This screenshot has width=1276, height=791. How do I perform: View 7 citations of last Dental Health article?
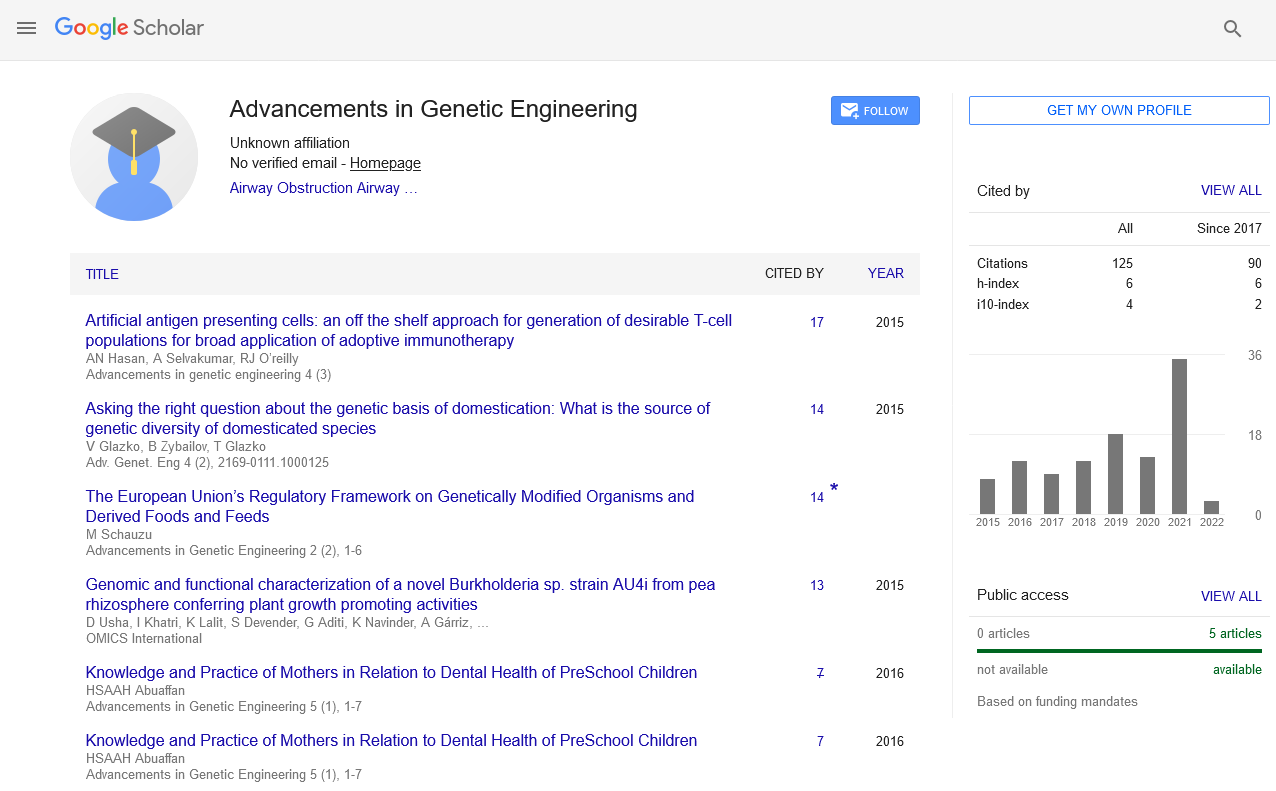(820, 741)
